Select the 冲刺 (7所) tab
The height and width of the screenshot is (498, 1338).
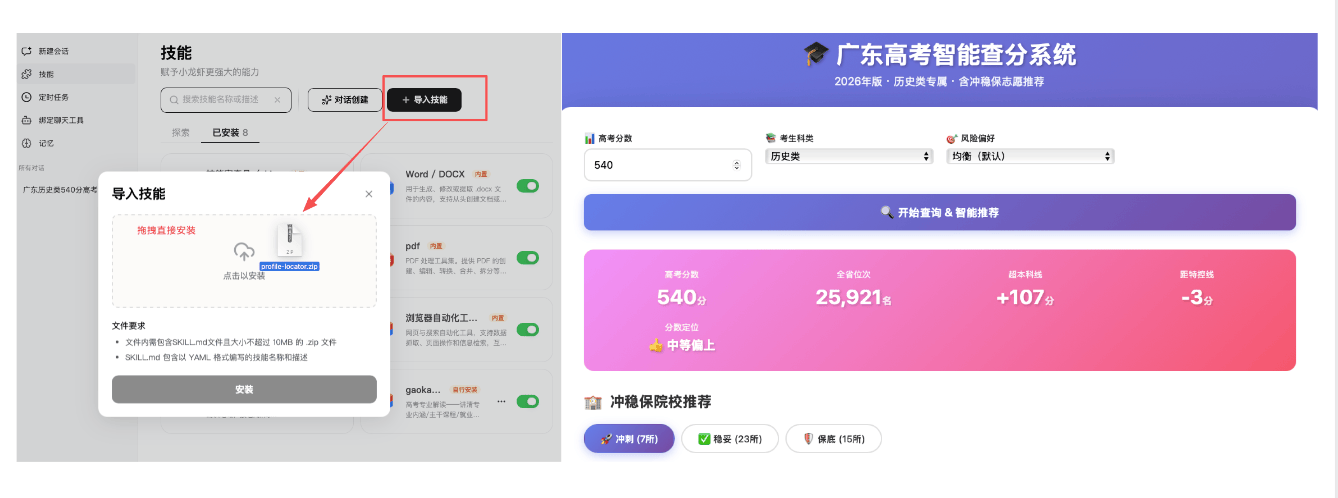(629, 439)
